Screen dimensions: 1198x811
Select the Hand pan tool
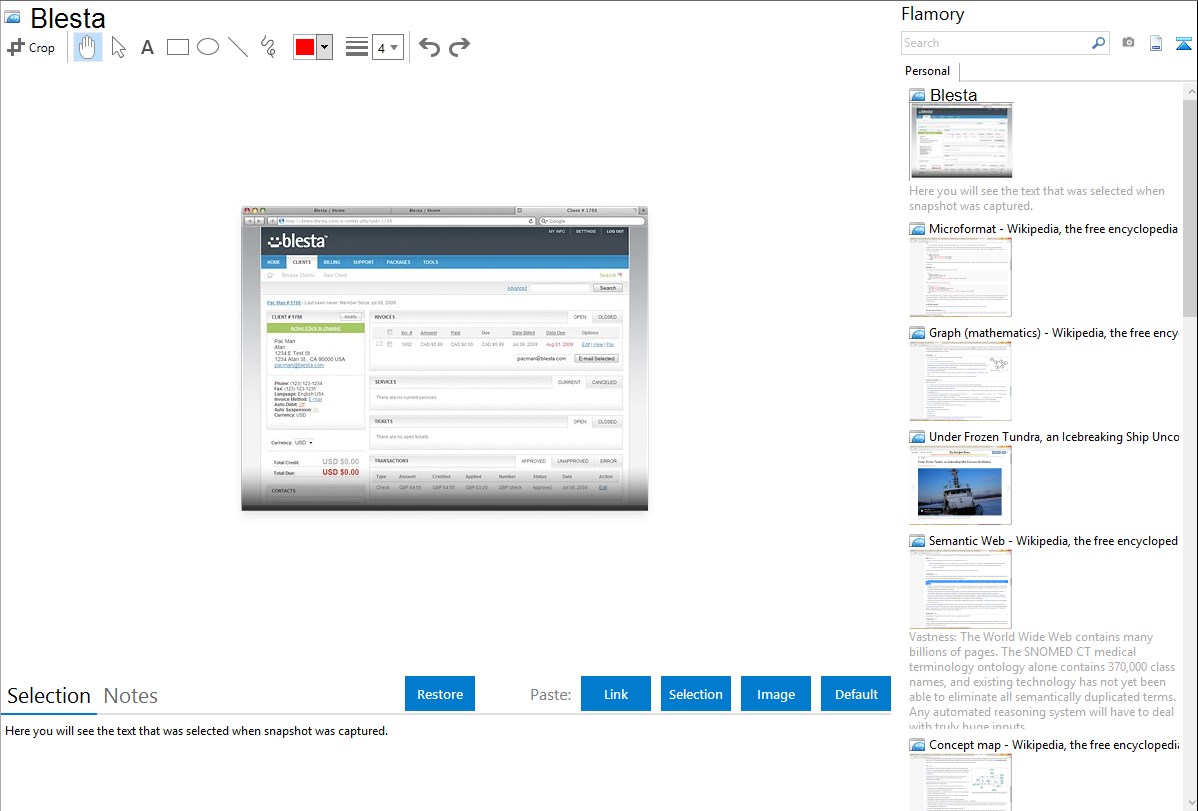point(88,47)
